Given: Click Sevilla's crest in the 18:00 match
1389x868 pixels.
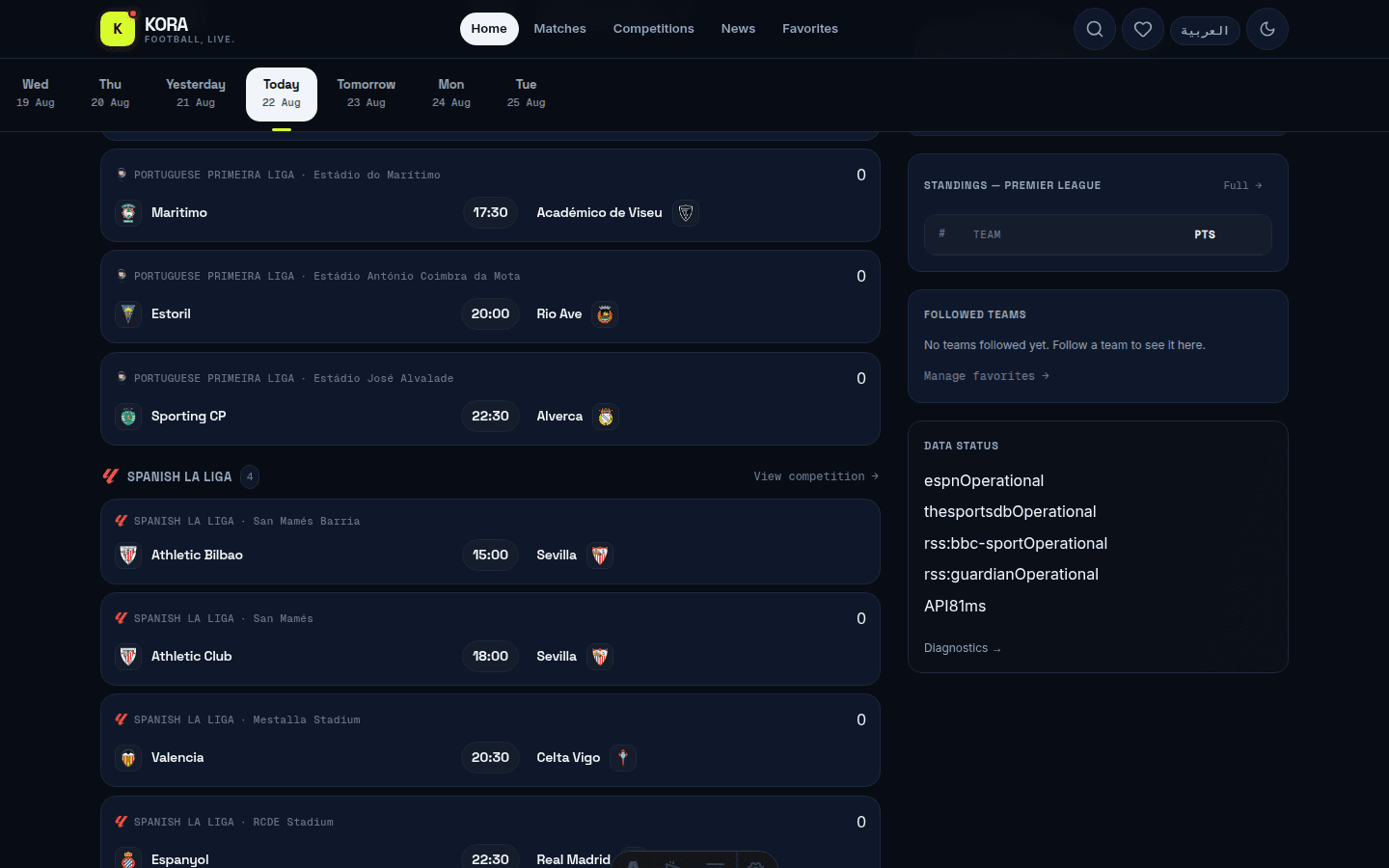Looking at the screenshot, I should [x=600, y=657].
